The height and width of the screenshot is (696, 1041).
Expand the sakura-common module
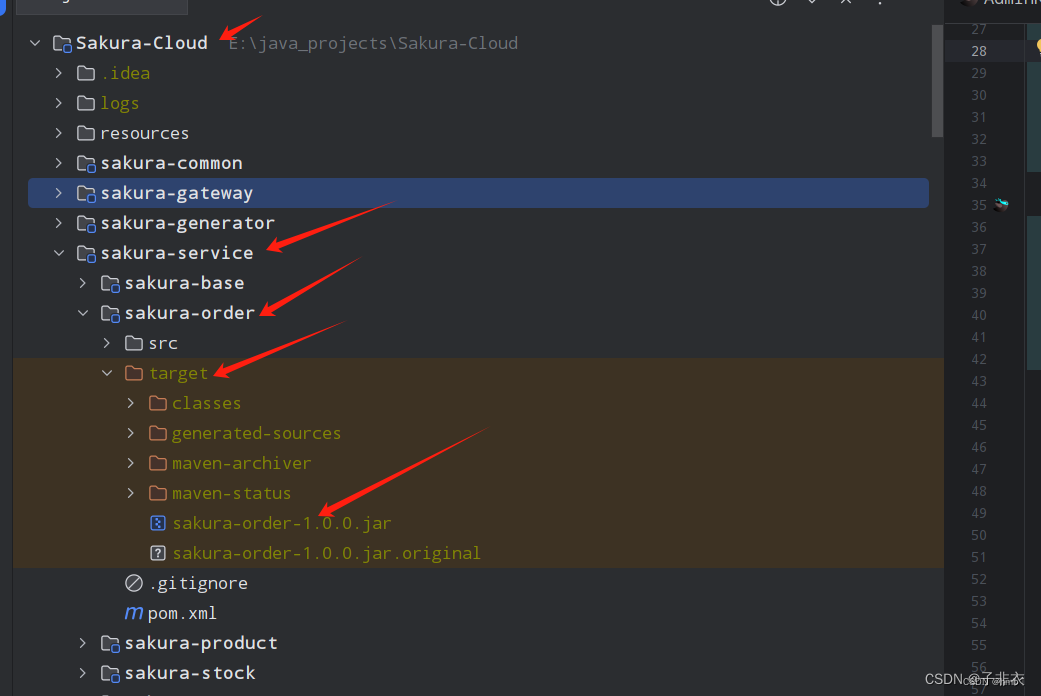[59, 163]
